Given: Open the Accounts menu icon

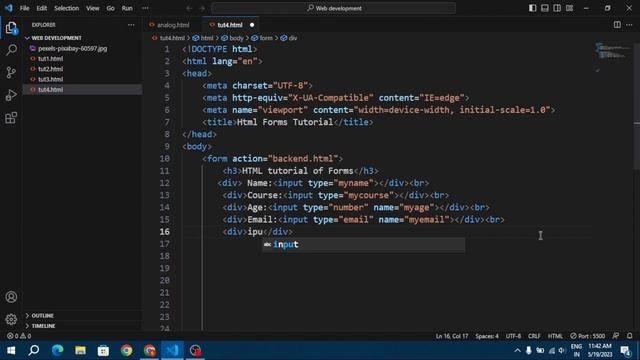Looking at the screenshot, I should tap(11, 297).
